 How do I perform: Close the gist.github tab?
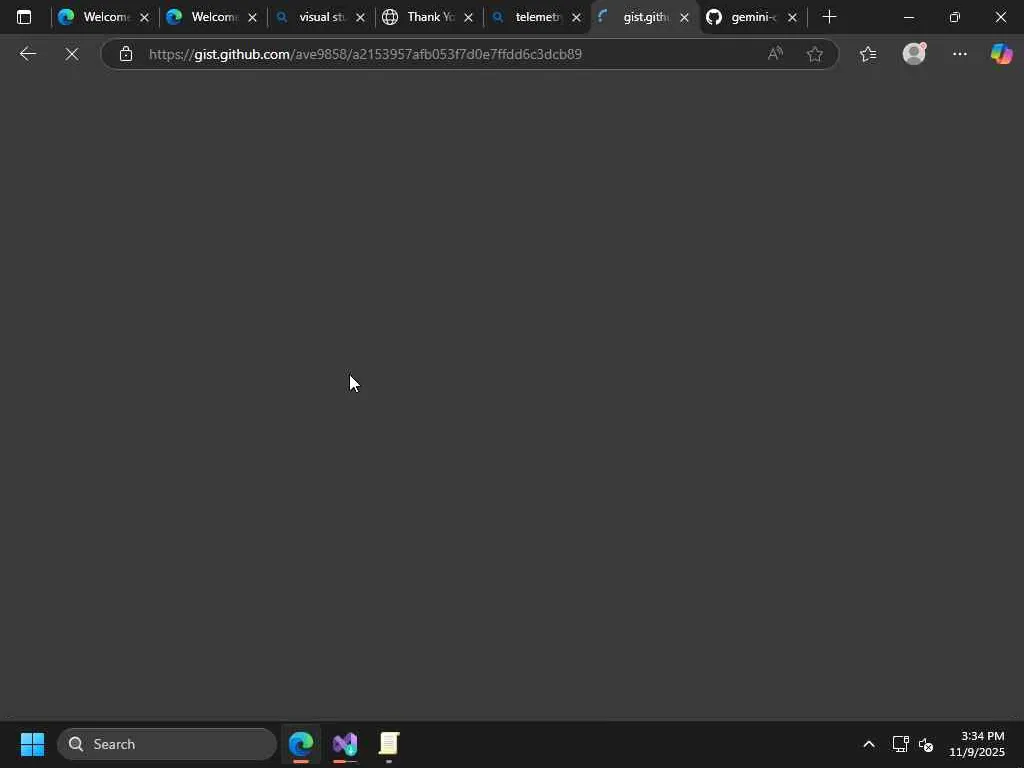(x=684, y=18)
